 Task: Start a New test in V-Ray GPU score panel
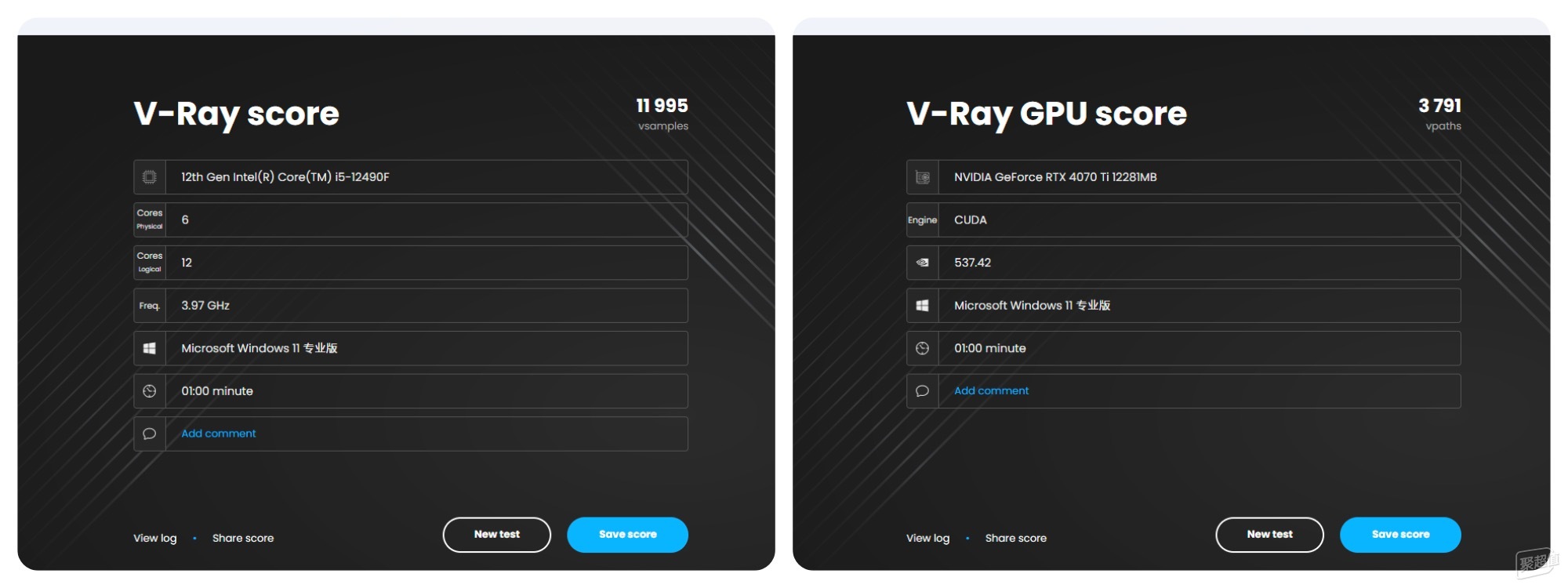1270,535
